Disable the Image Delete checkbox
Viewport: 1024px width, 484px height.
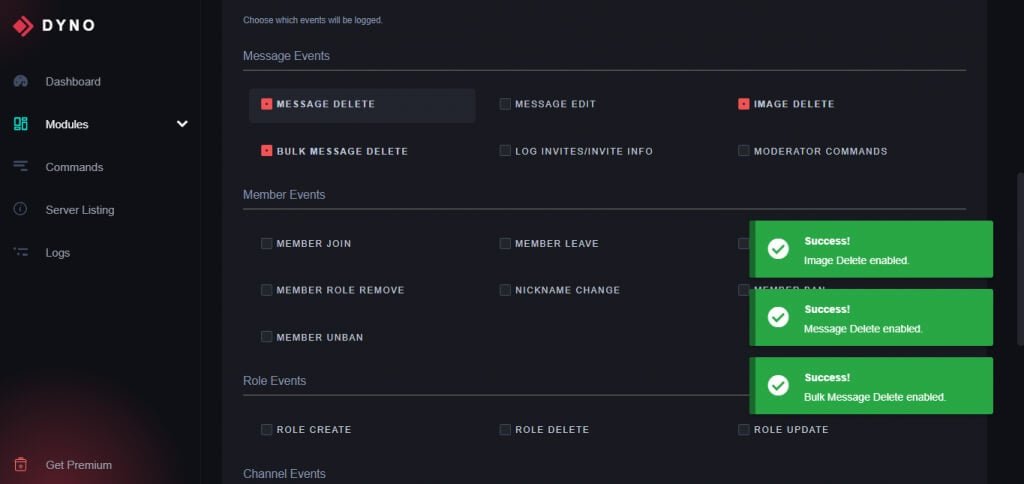(x=744, y=104)
